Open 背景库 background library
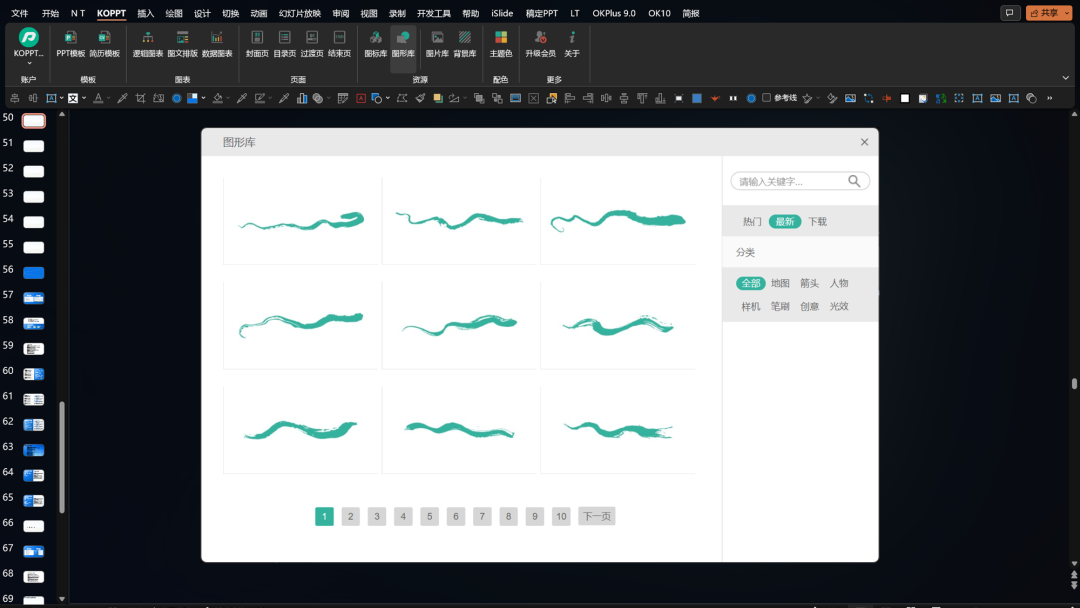The width and height of the screenshot is (1080, 608). click(465, 43)
